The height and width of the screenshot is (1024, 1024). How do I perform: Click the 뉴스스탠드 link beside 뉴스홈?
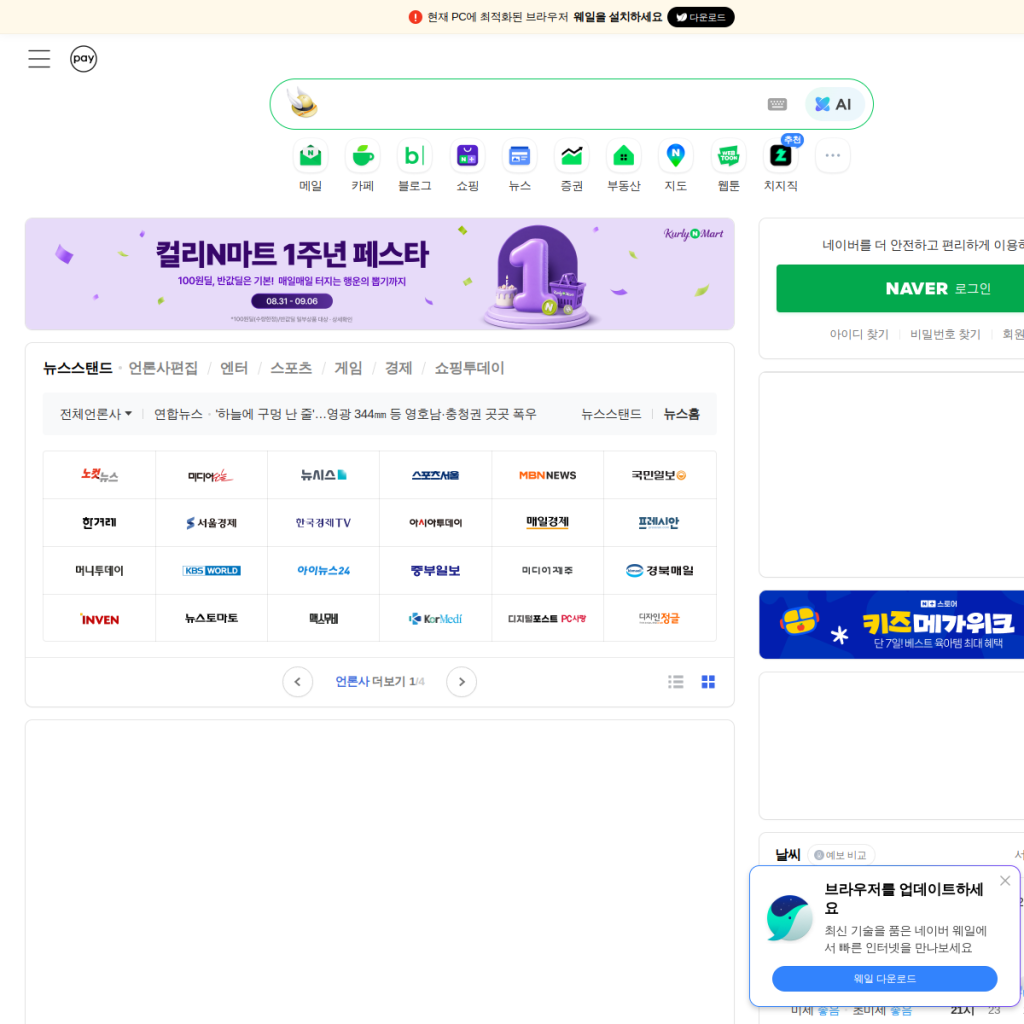611,414
